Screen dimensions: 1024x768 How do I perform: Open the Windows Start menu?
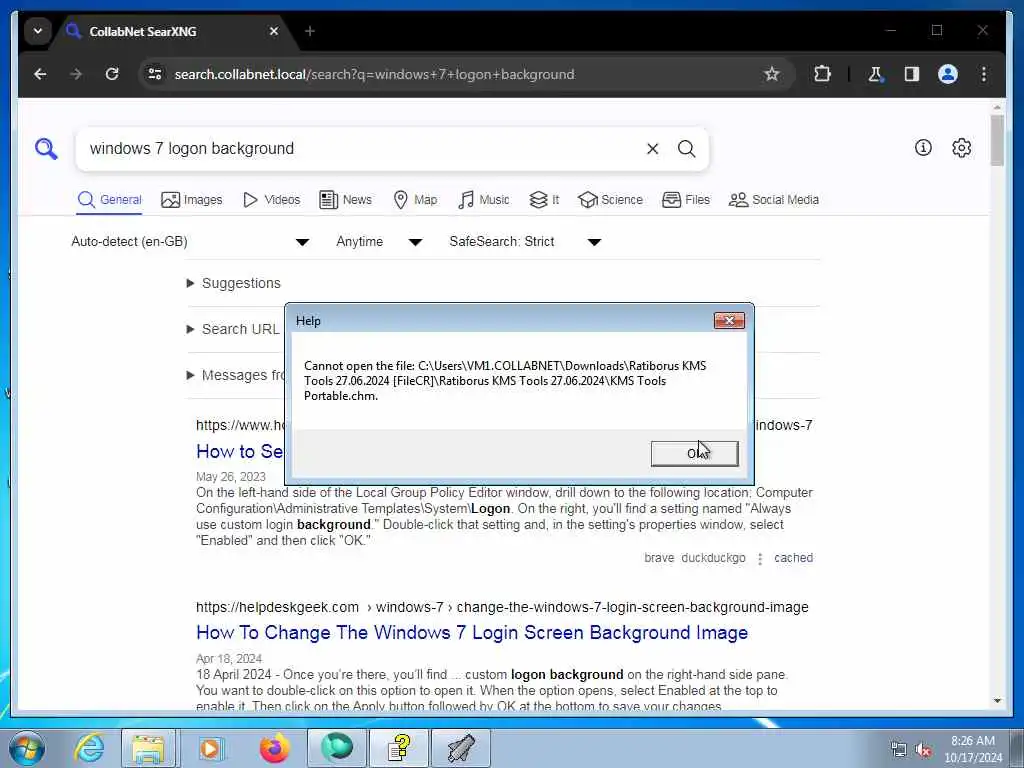point(27,748)
